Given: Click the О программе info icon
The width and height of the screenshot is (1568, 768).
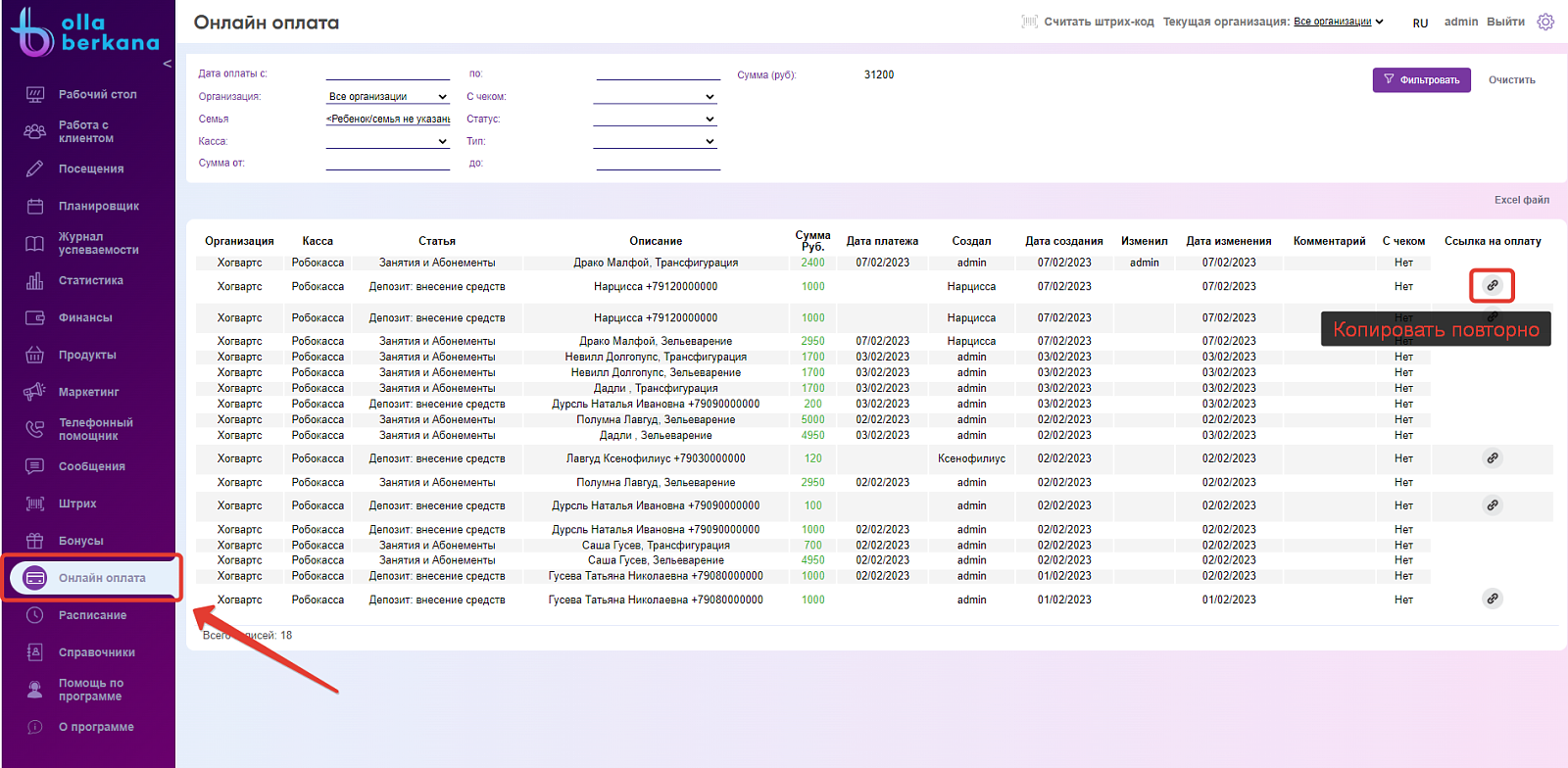Looking at the screenshot, I should (x=35, y=727).
